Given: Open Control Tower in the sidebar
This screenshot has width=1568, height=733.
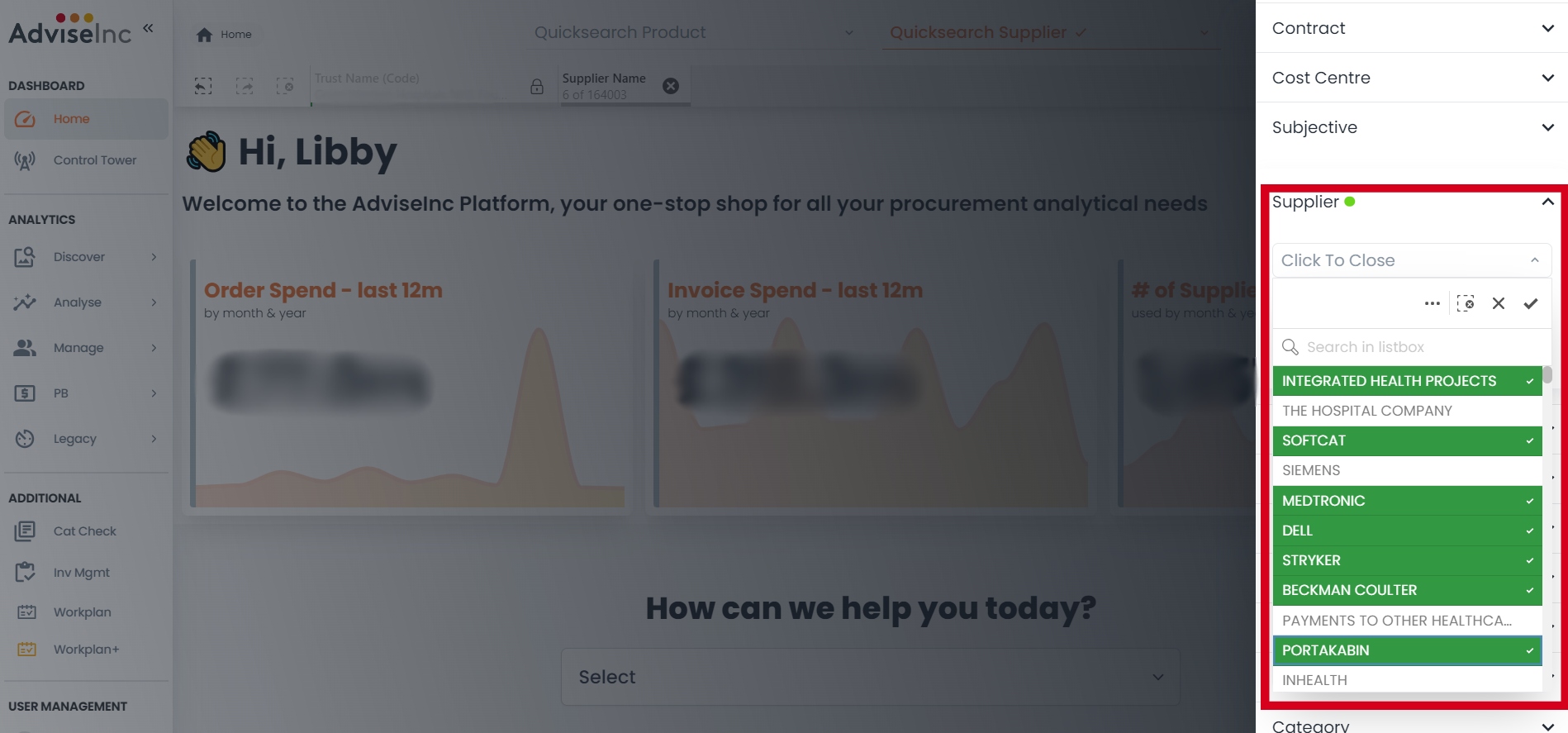Looking at the screenshot, I should 86,160.
